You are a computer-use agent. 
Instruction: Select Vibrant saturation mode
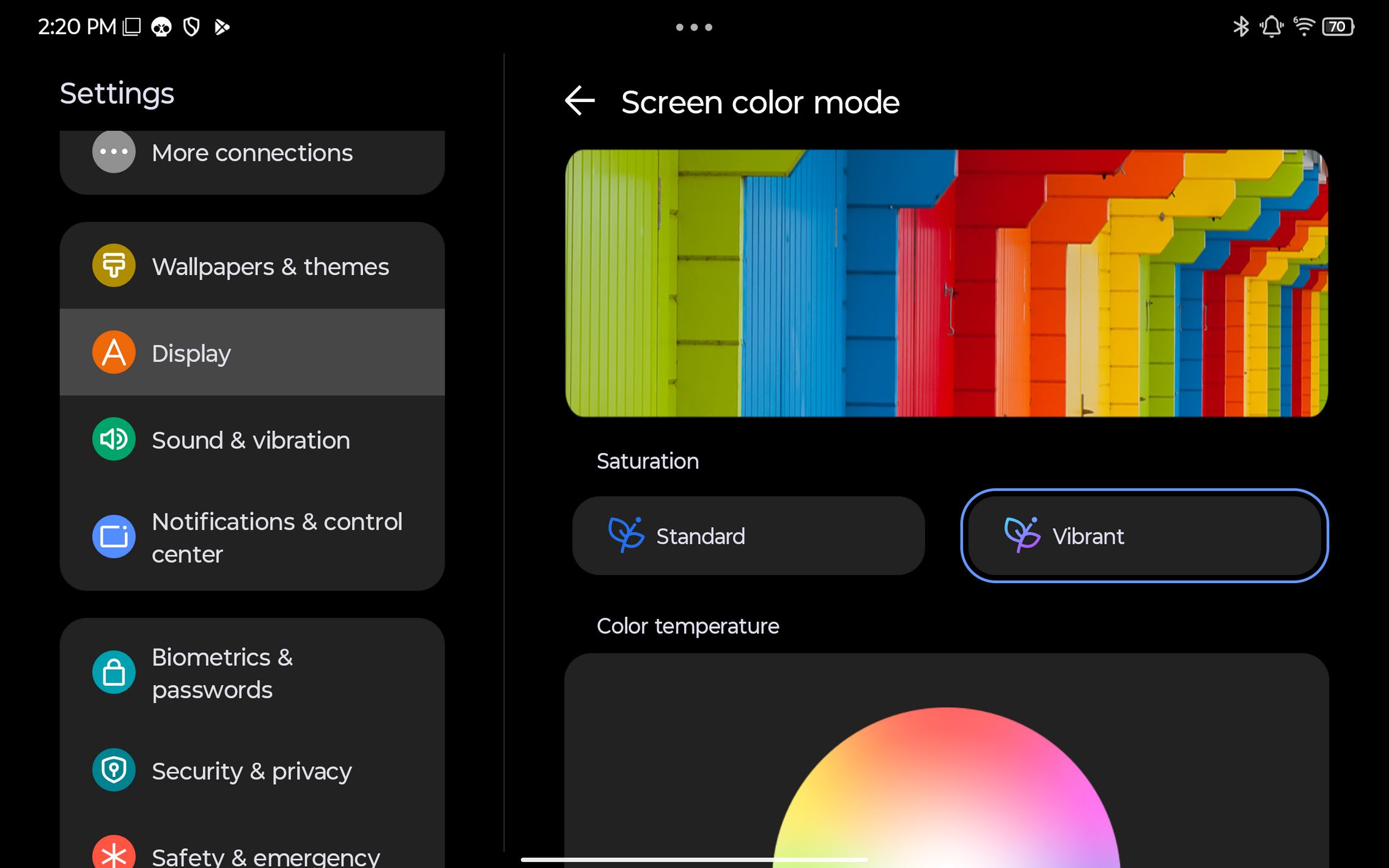pyautogui.click(x=1144, y=536)
